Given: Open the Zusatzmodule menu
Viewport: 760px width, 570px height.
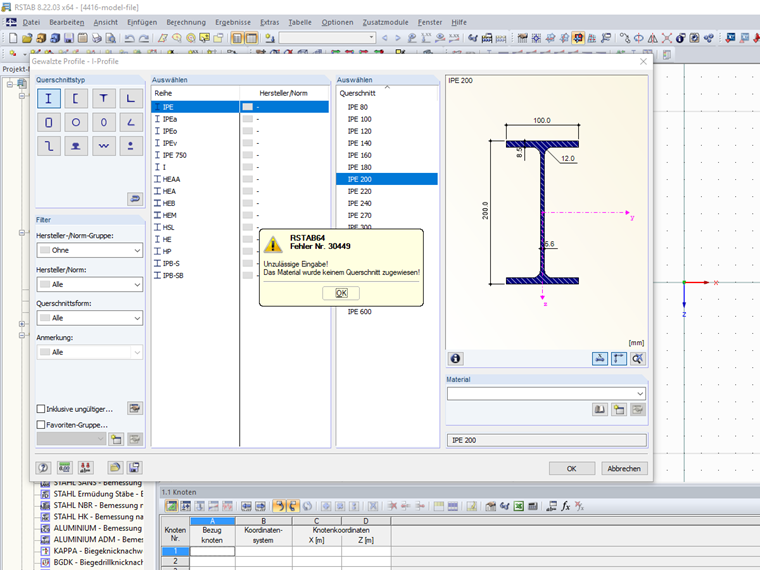Looking at the screenshot, I should click(384, 22).
